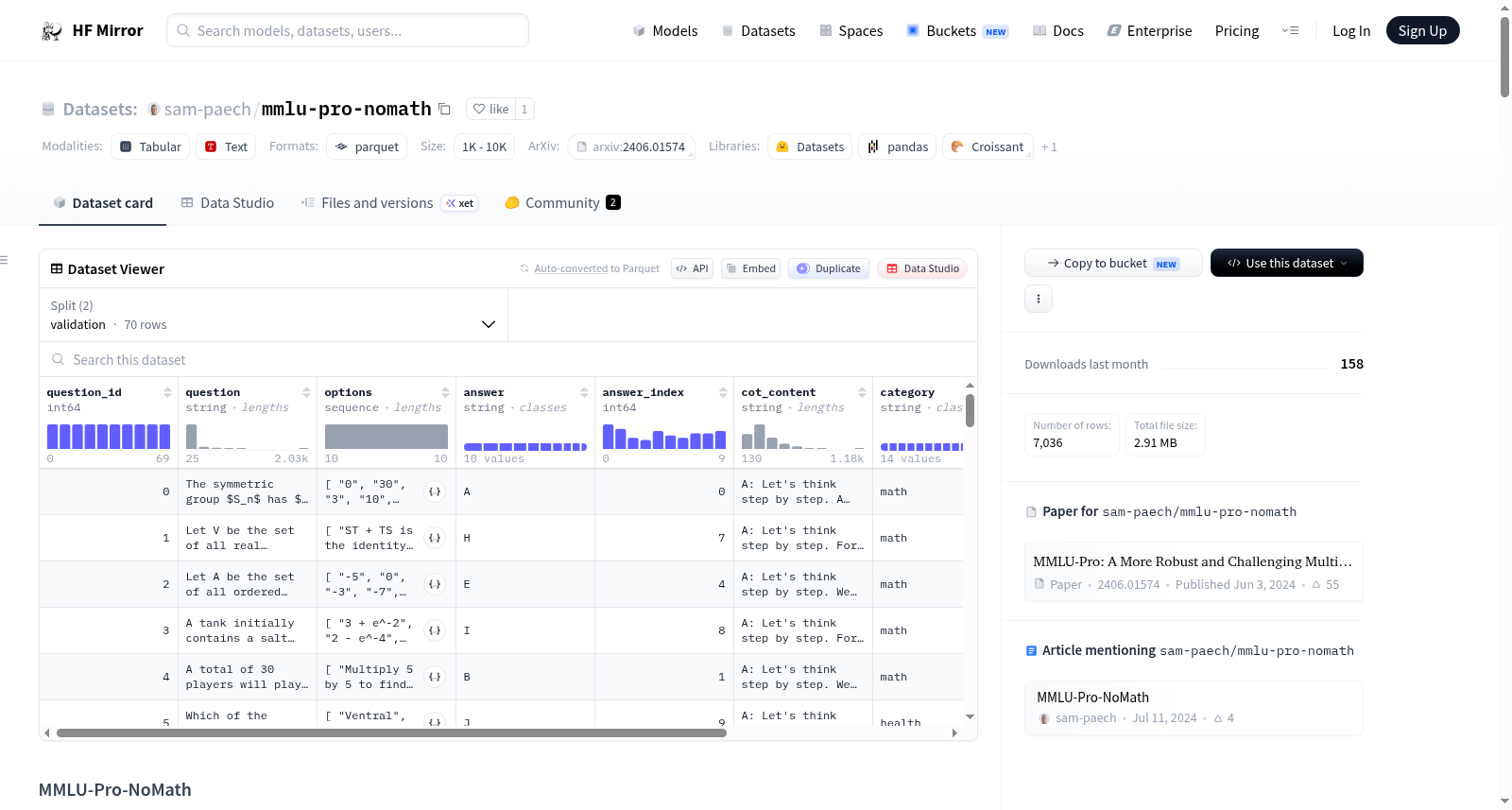Go to Spaces in top navigation
This screenshot has width=1512, height=810.
(x=850, y=30)
